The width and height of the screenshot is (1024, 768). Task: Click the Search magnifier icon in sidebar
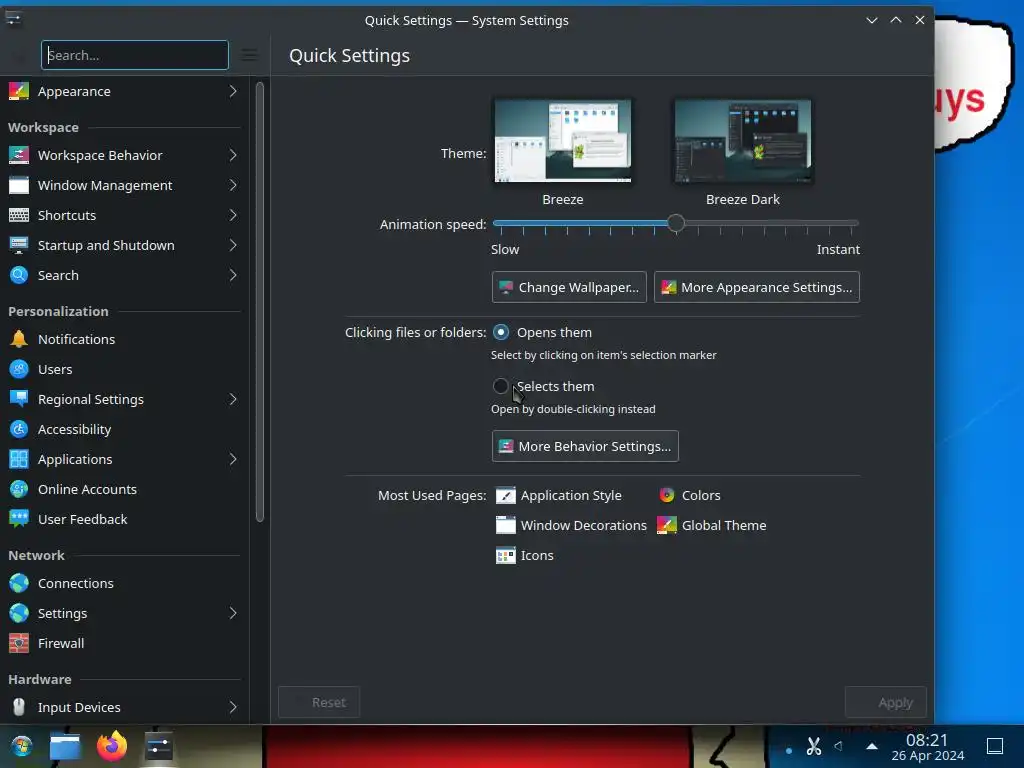tap(19, 275)
